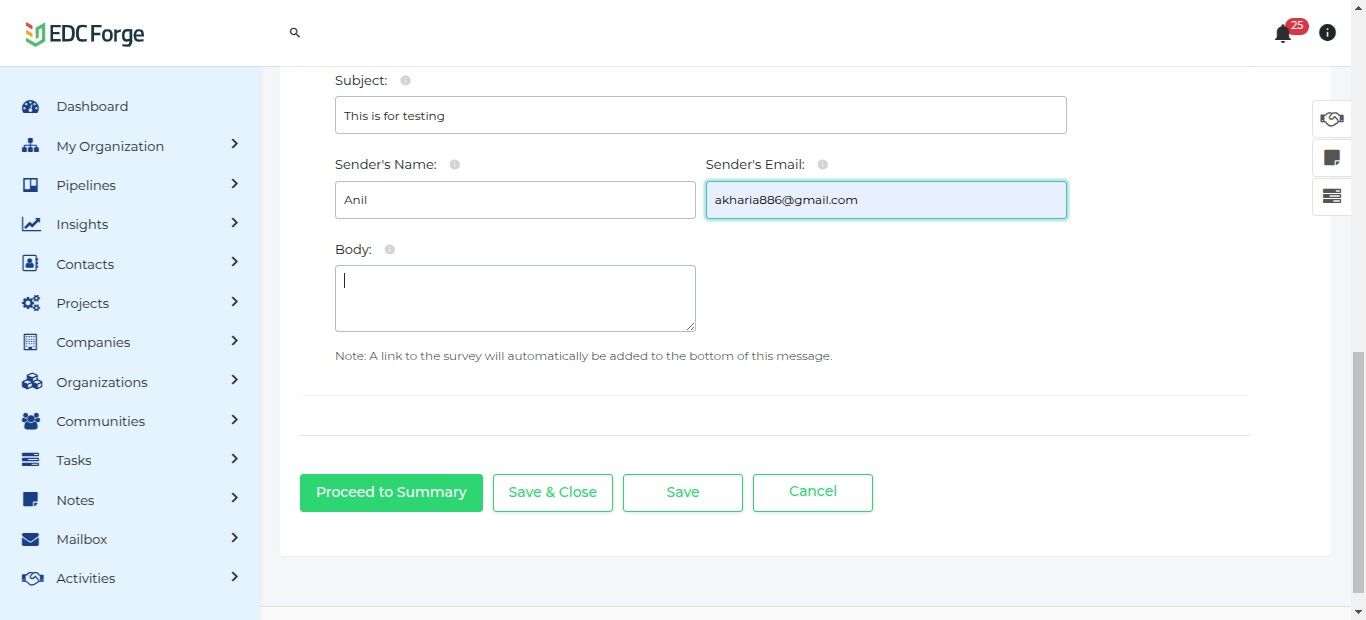
Task: Click the info icon in the top-right header
Action: coord(1327,33)
